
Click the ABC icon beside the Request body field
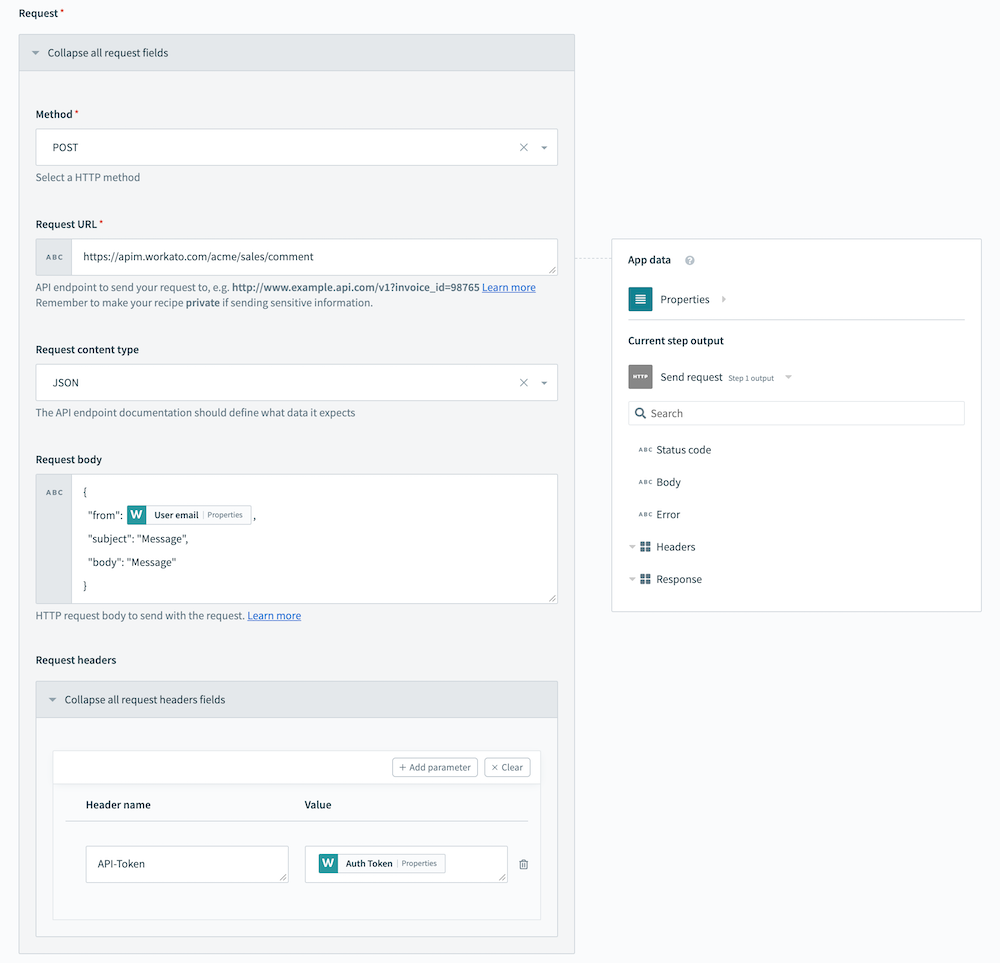53,492
